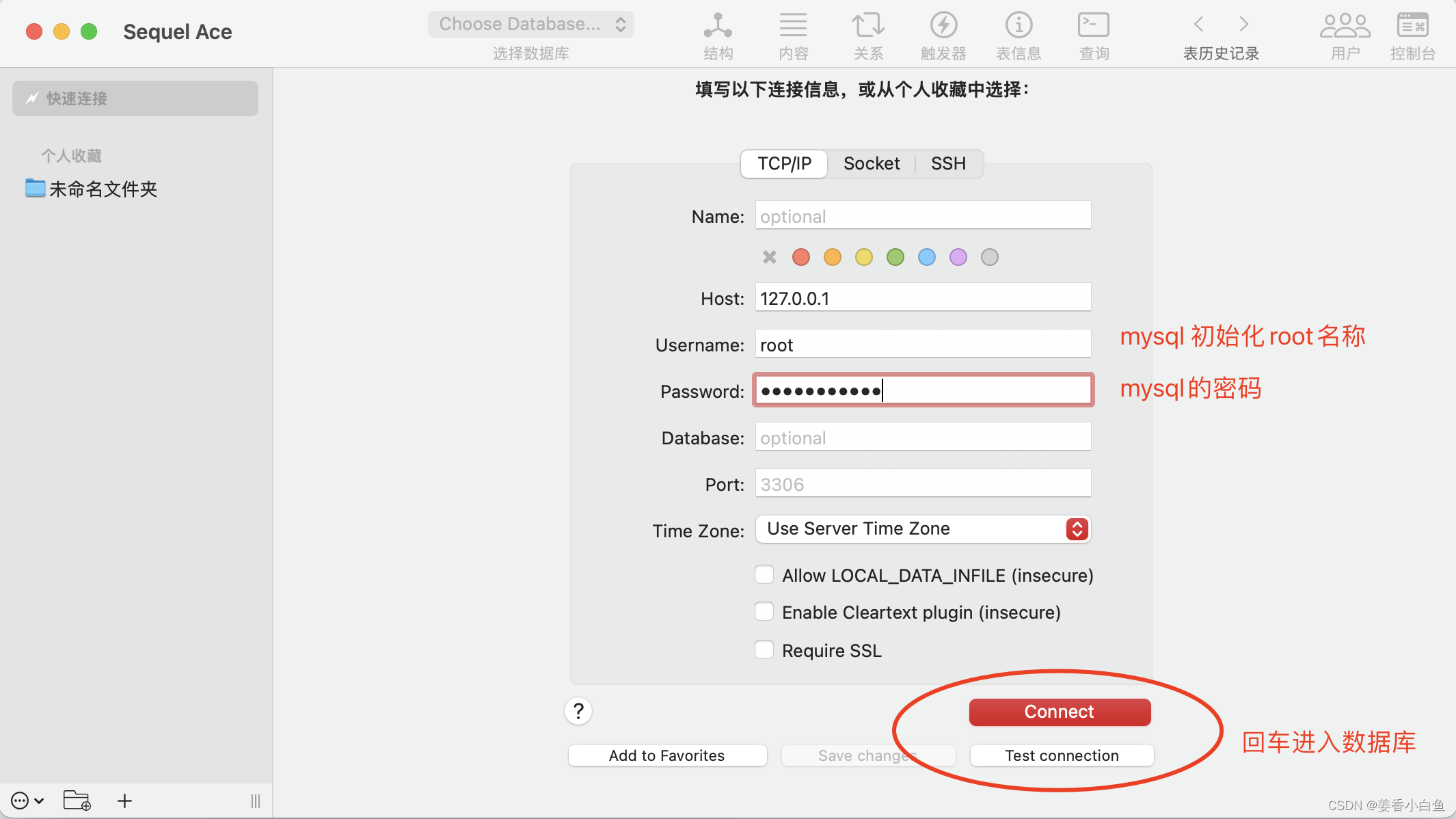
Task: Open the Choose Database dropdown
Action: [x=531, y=25]
